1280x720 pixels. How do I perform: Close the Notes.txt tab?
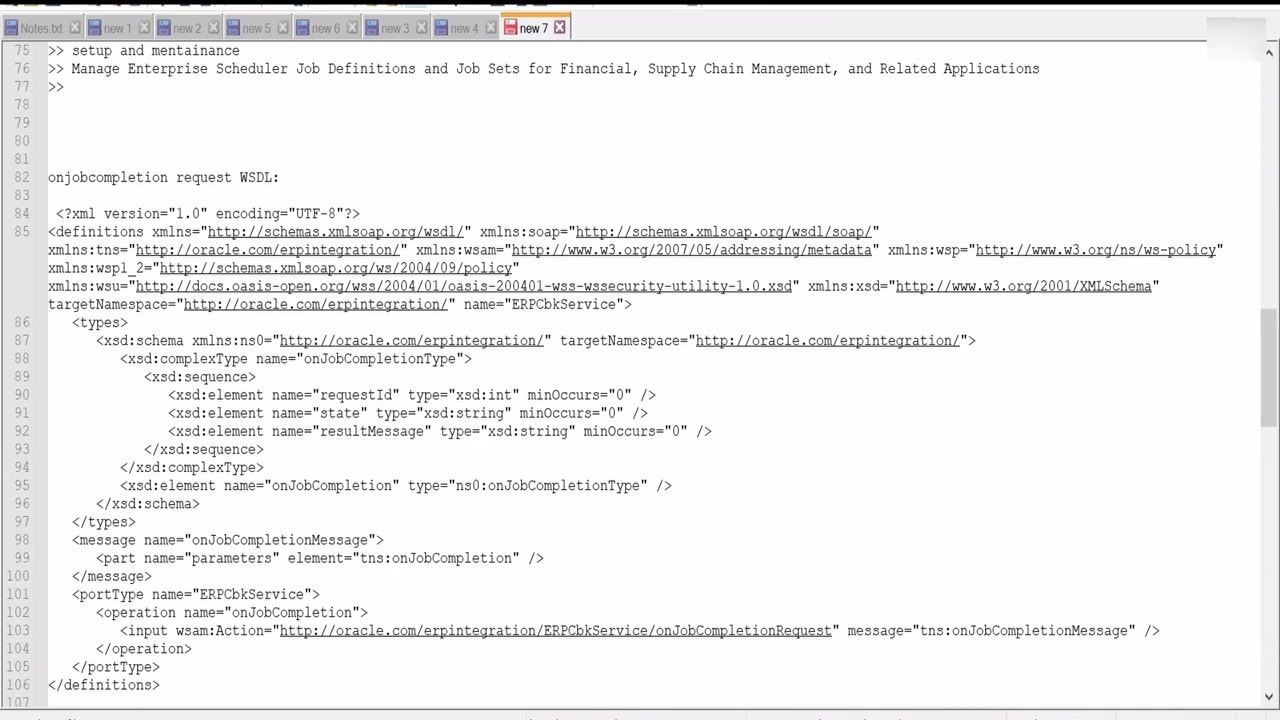(74, 28)
